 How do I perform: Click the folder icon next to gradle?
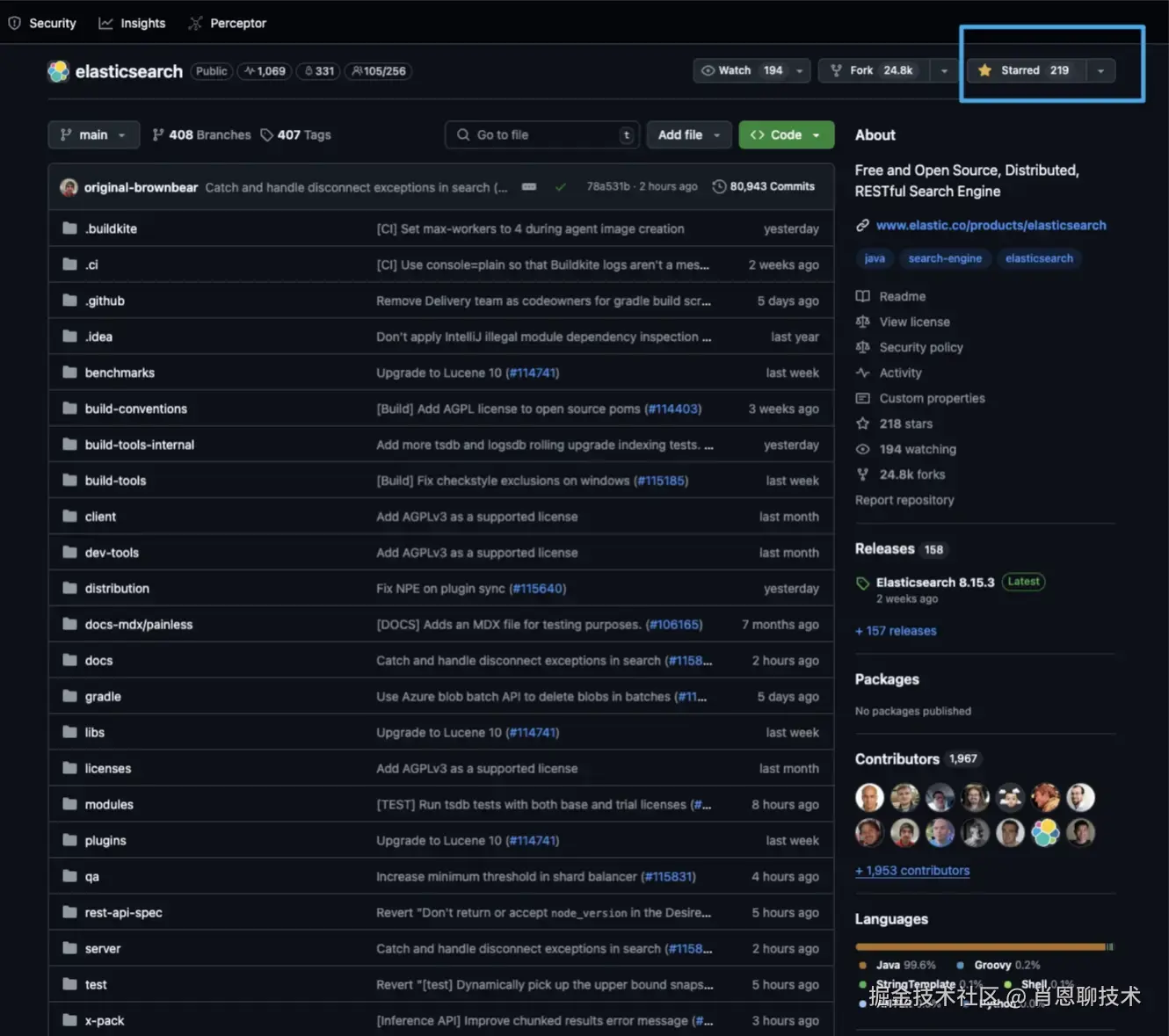(x=70, y=697)
